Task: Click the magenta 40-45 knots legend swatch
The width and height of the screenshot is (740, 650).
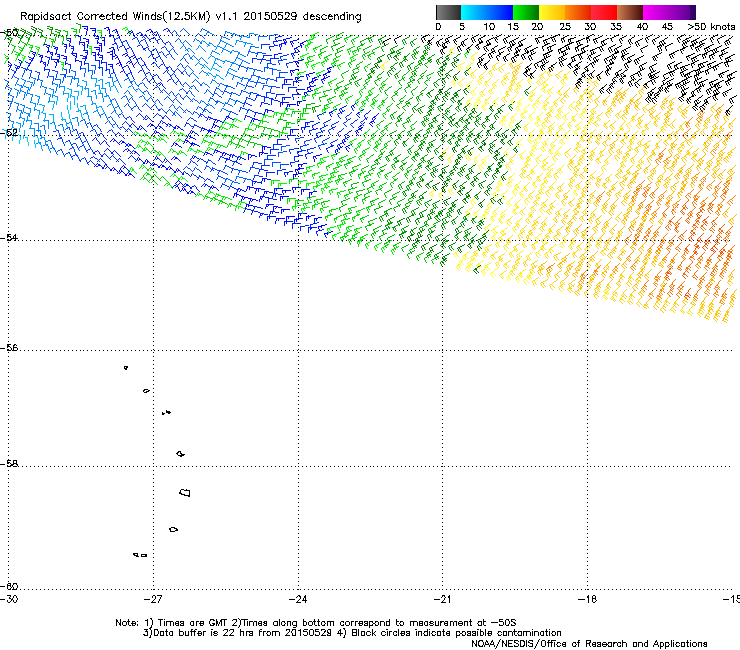Action: [656, 12]
